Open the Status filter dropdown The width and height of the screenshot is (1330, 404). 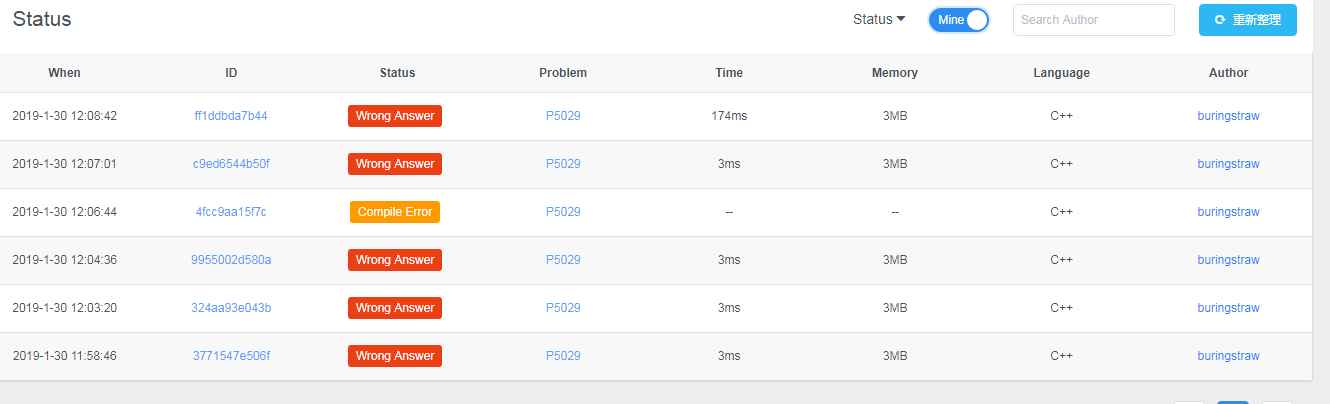pos(878,19)
